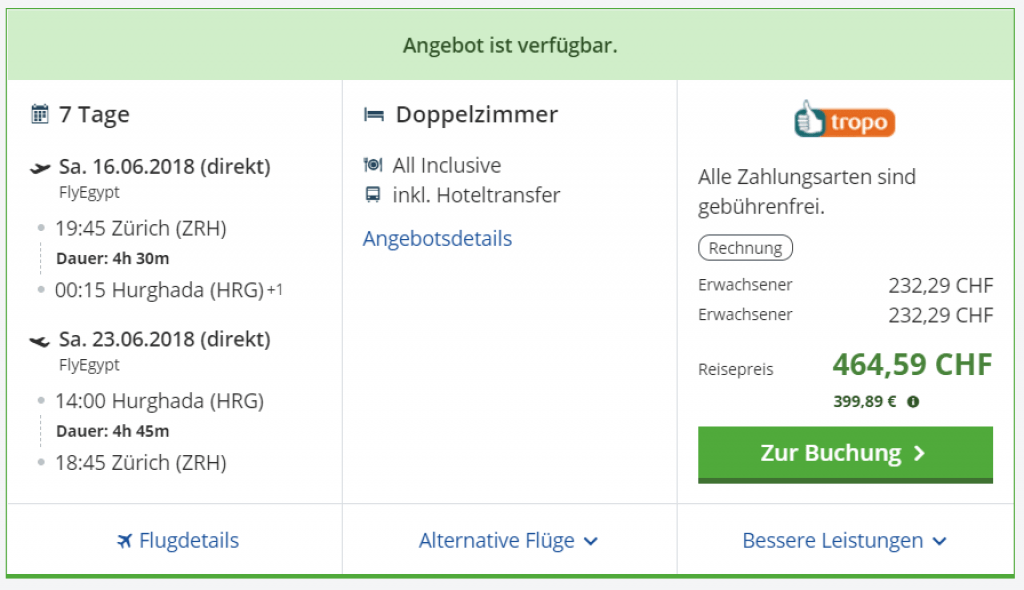
Task: Click the 464,59 CHF total price
Action: coord(912,365)
